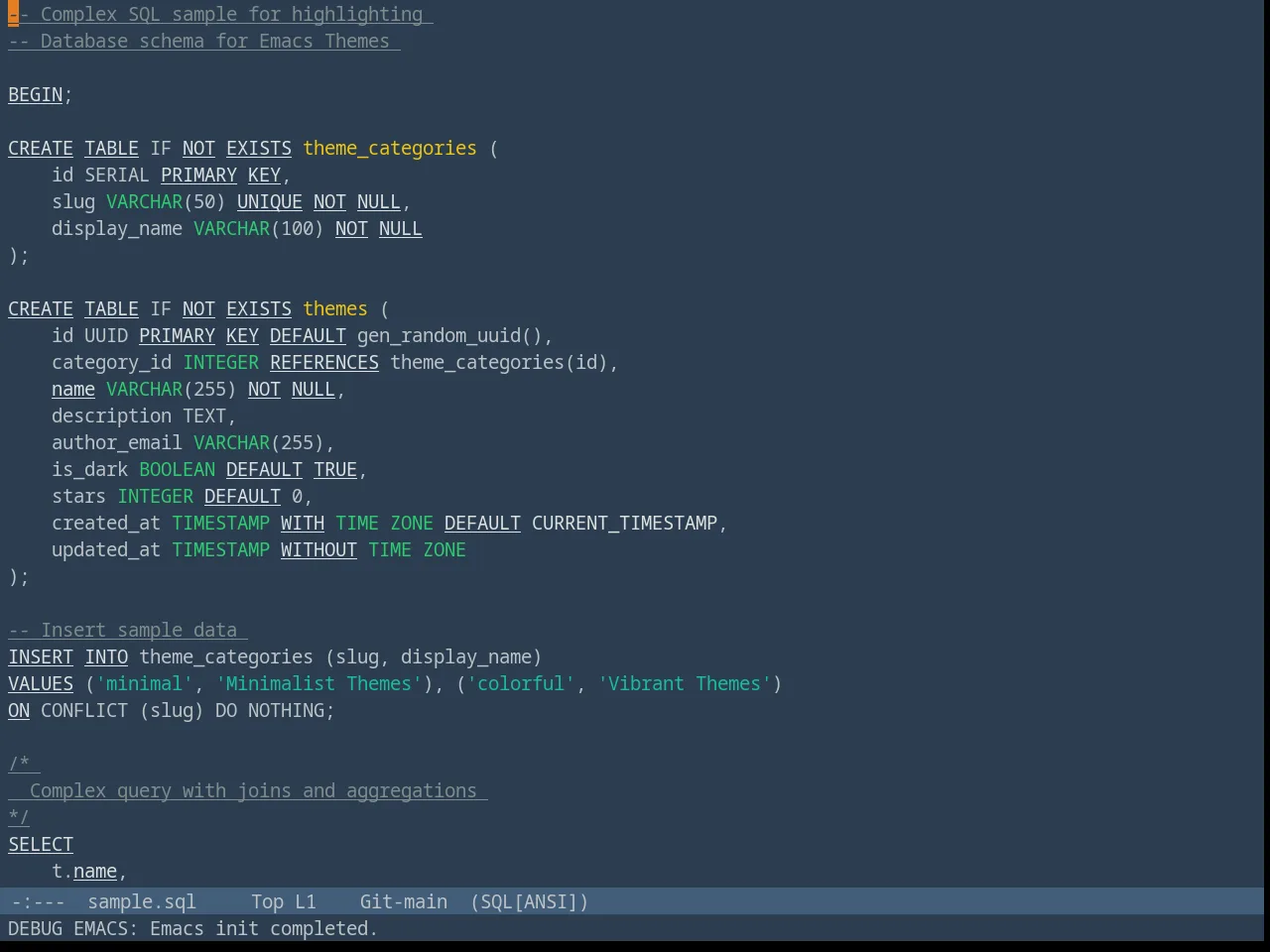This screenshot has width=1270, height=952.
Task: Click the theme_categories table name in CREATE TABLE
Action: (390, 149)
